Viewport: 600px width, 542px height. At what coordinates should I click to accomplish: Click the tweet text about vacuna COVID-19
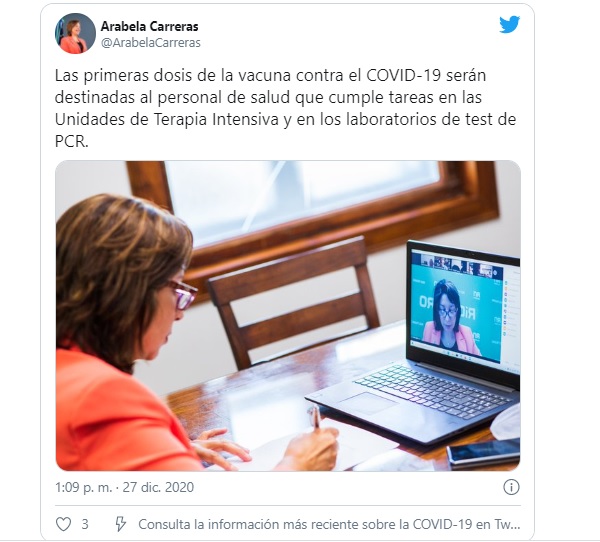click(x=285, y=108)
